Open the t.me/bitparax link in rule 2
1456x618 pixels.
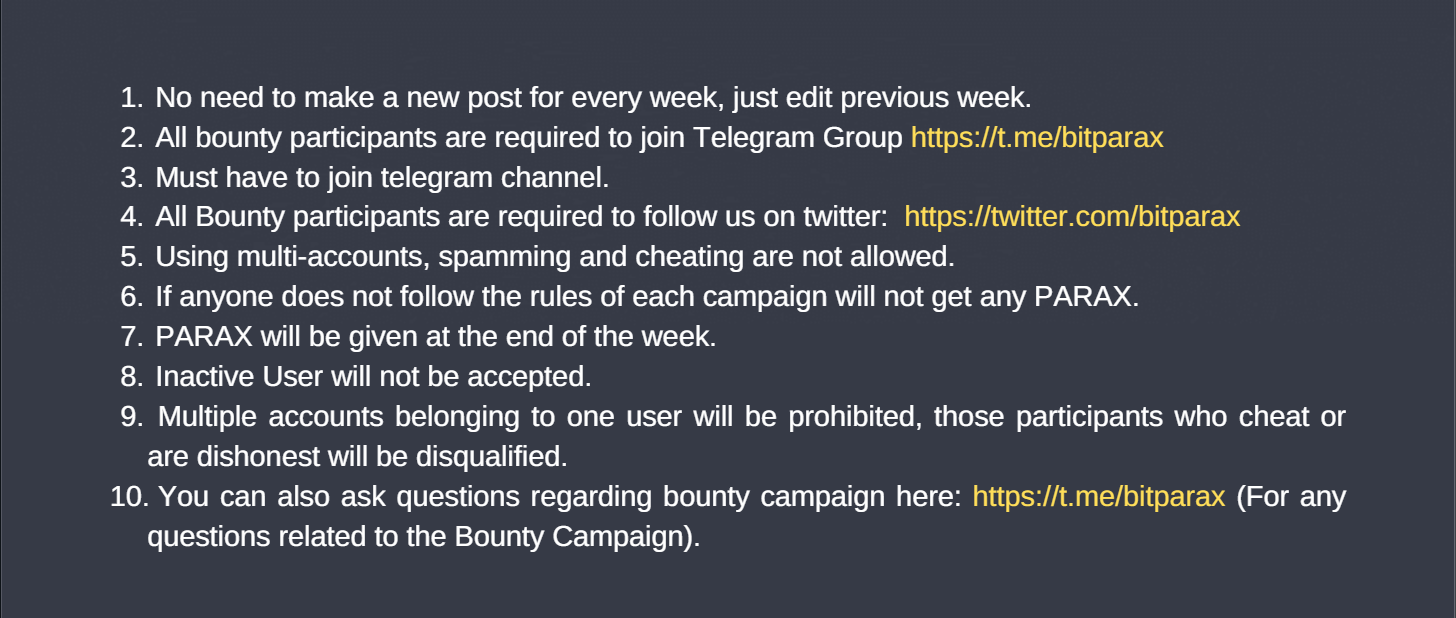point(1037,137)
